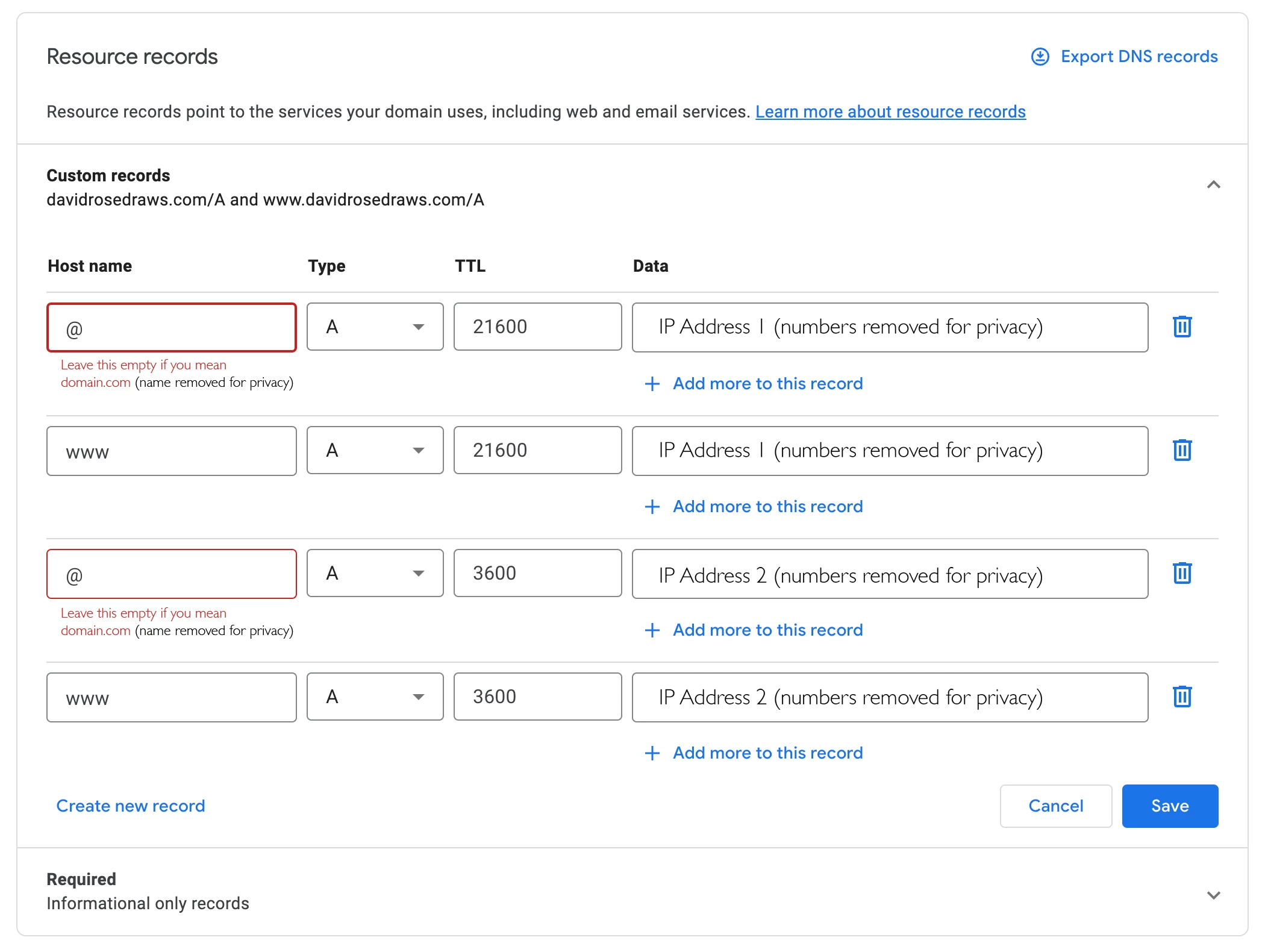Click Add more to this record under second @
The height and width of the screenshot is (952, 1265).
click(767, 630)
